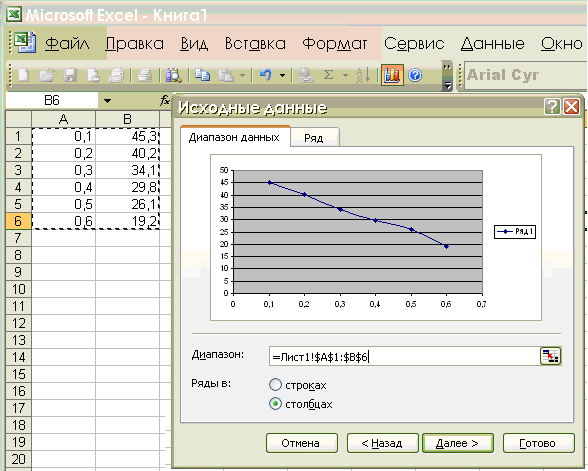Screen dimensions: 588x471
Task: Click the Готово button
Action: click(538, 443)
